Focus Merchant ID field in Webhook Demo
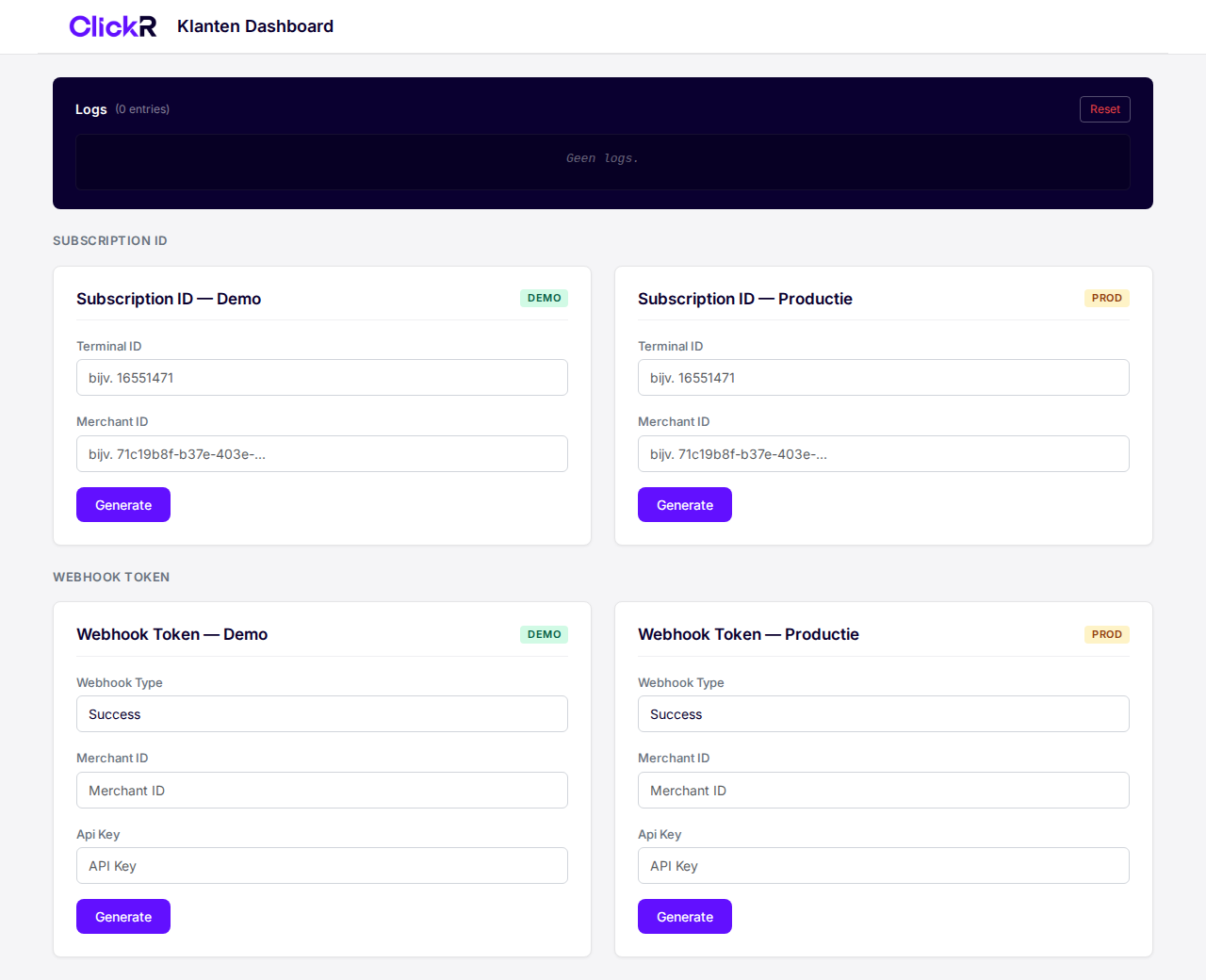The image size is (1206, 980). coord(321,791)
